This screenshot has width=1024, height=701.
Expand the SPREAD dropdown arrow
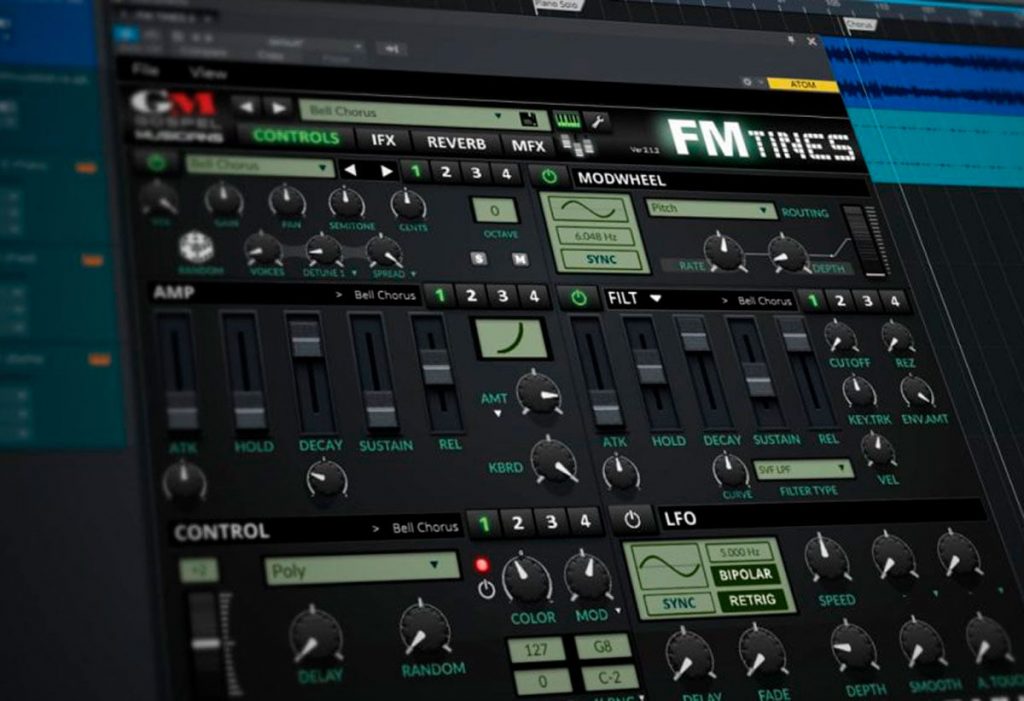coord(413,274)
